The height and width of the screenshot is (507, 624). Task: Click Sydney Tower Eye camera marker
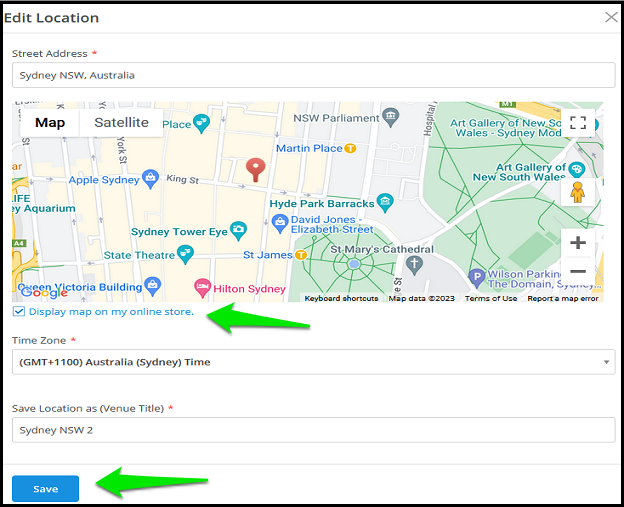(238, 231)
